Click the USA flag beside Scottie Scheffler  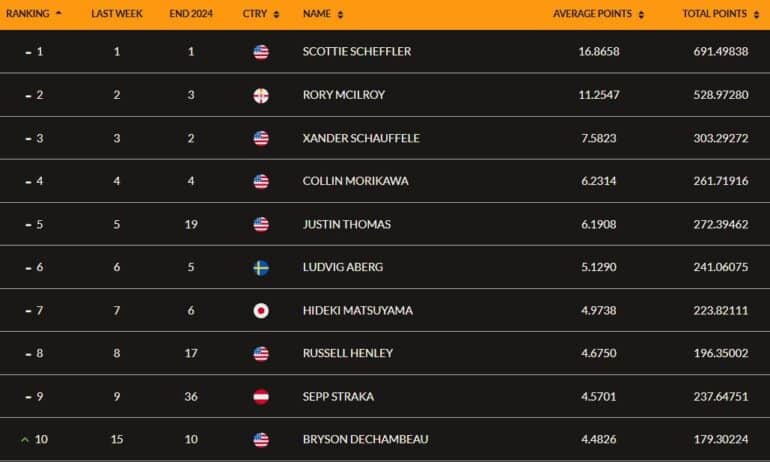[x=261, y=52]
